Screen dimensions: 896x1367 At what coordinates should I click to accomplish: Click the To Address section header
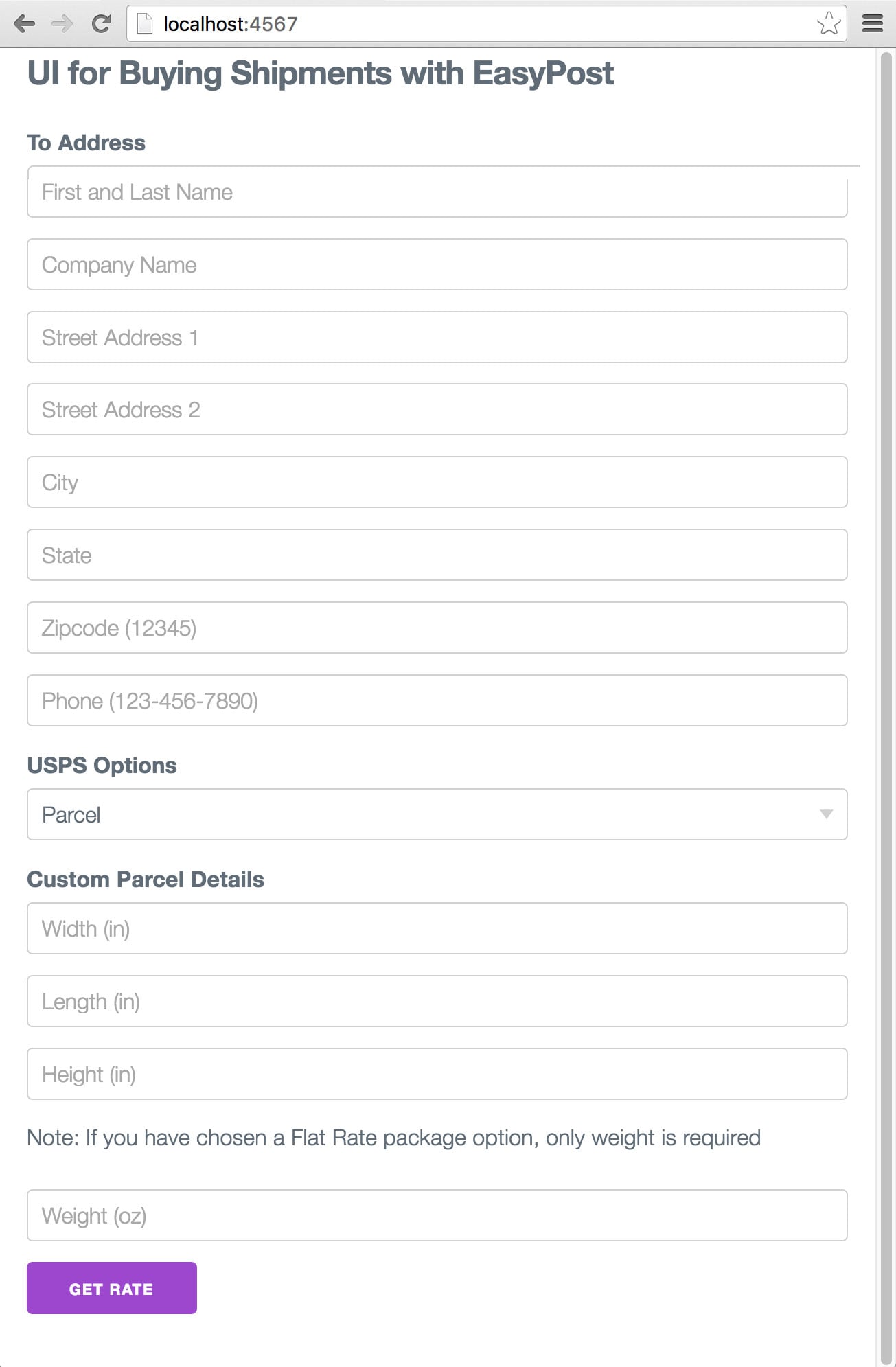tap(85, 142)
